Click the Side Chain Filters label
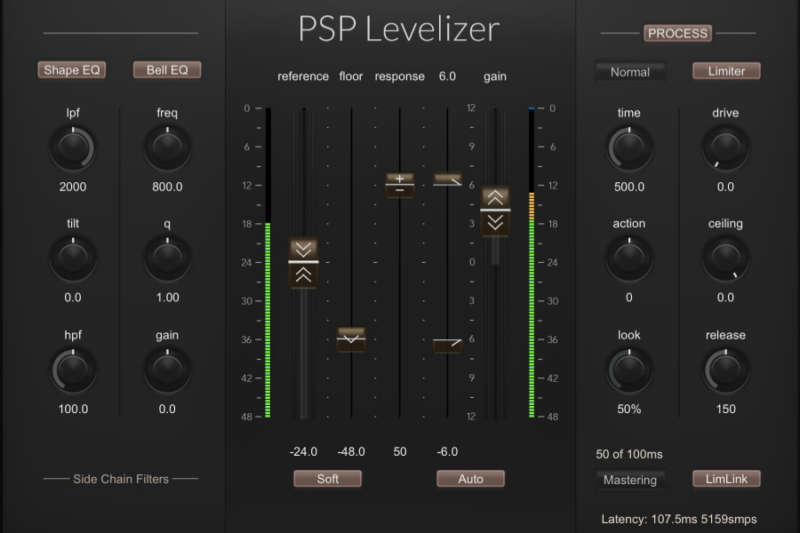The image size is (800, 533). [121, 479]
